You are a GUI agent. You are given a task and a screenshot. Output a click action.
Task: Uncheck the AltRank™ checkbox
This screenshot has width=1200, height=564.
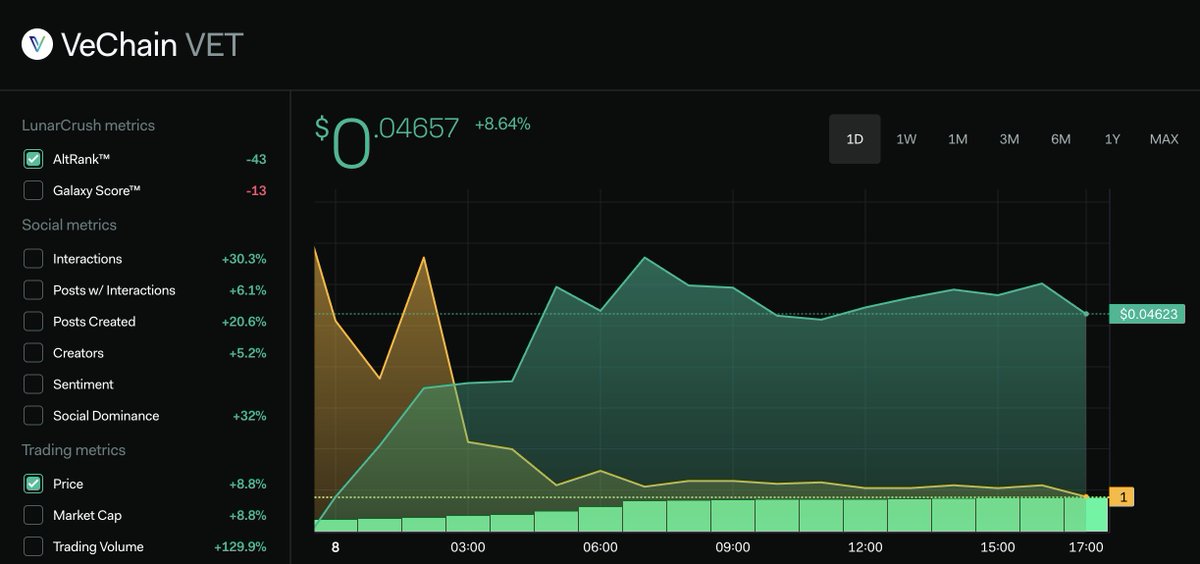click(34, 159)
